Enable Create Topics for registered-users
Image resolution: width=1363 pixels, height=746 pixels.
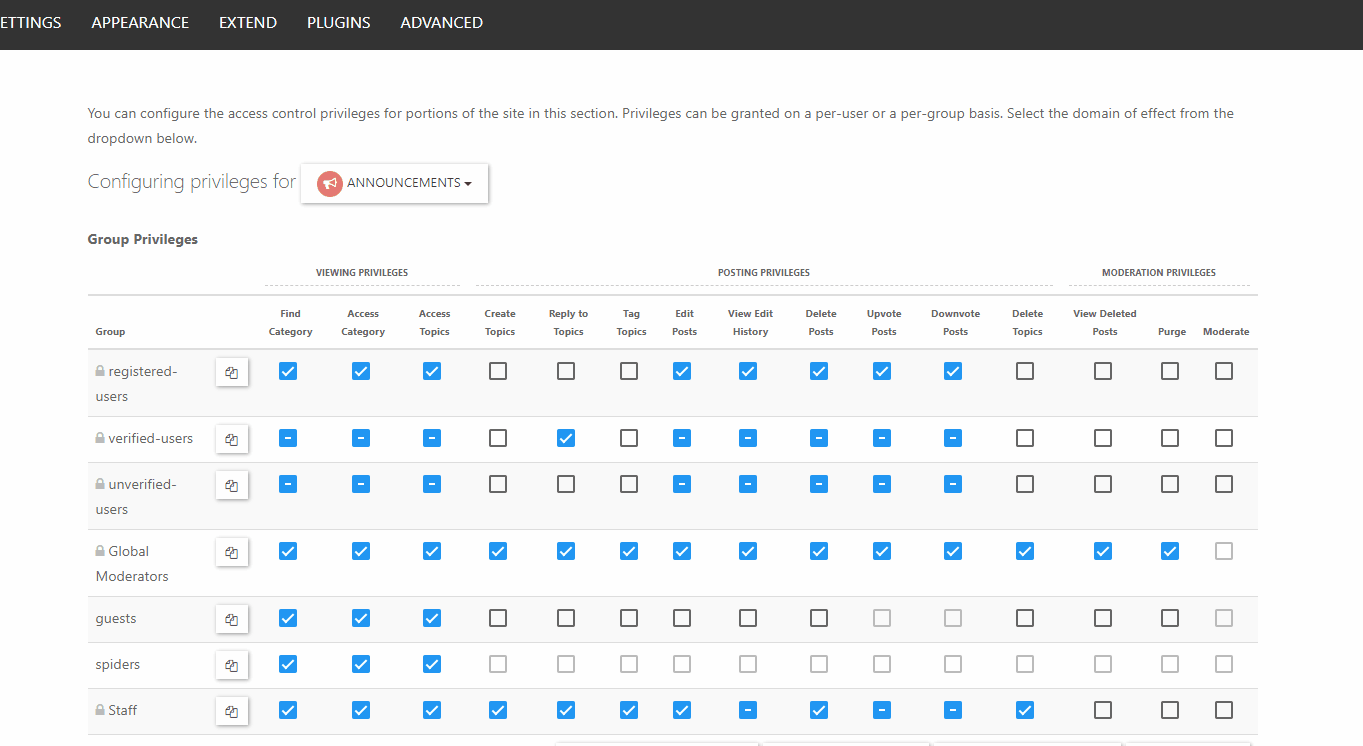point(497,370)
